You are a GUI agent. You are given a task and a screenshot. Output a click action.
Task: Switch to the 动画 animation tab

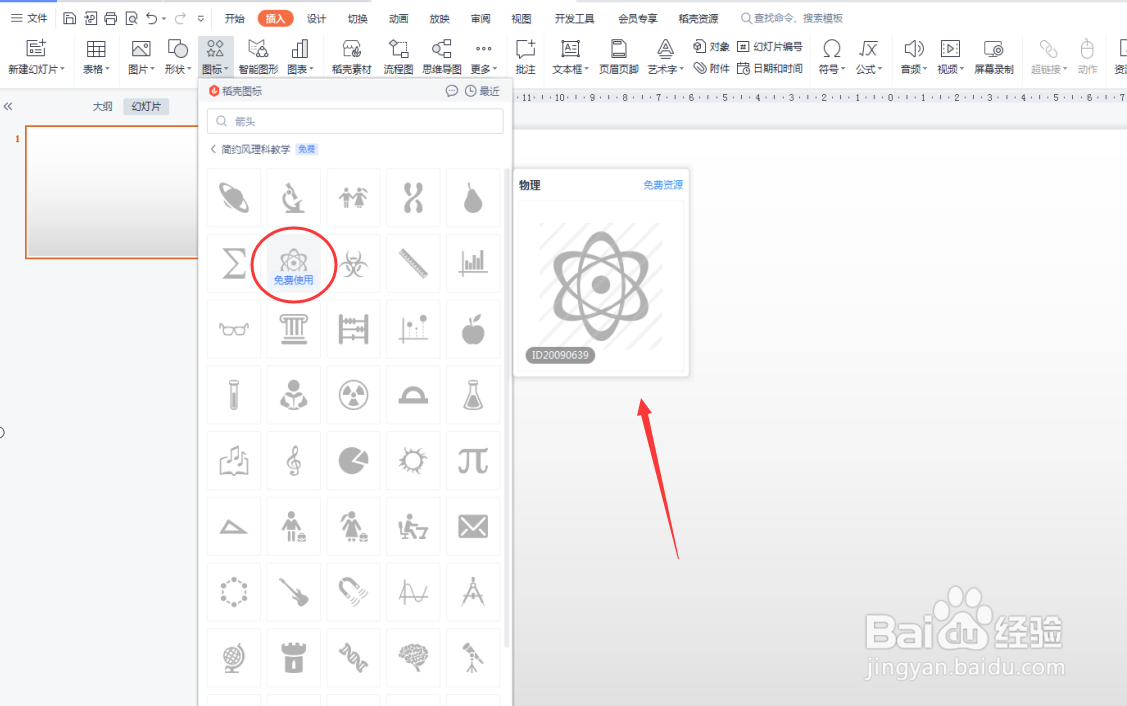tap(398, 19)
